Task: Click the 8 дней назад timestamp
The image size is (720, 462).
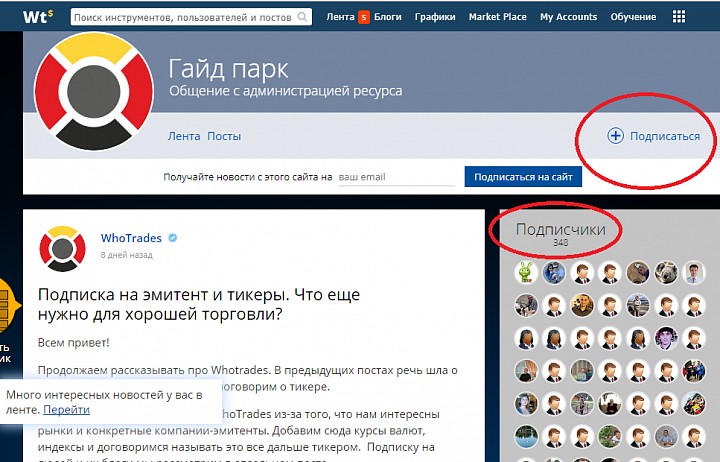Action: (x=127, y=255)
